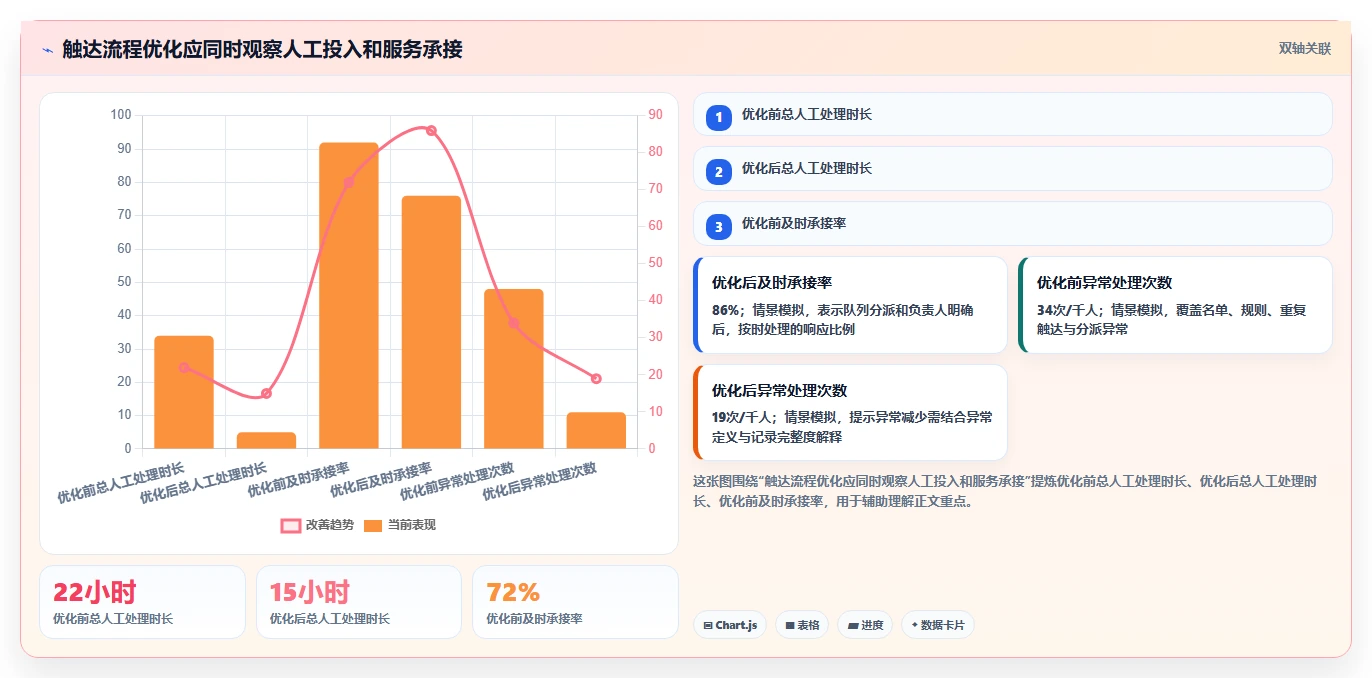The image size is (1372, 678).
Task: Open the 优化后异常处理次数 card
Action: point(850,412)
